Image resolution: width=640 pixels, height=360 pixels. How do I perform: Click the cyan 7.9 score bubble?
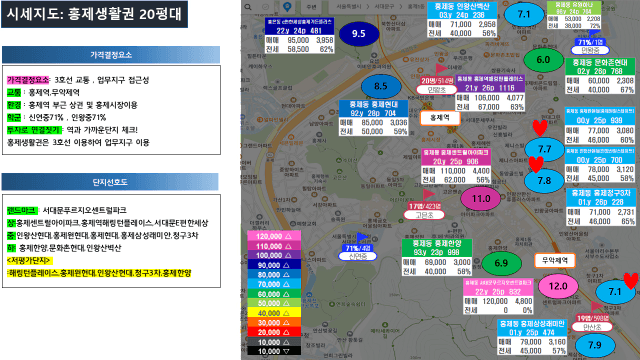[x=595, y=345]
